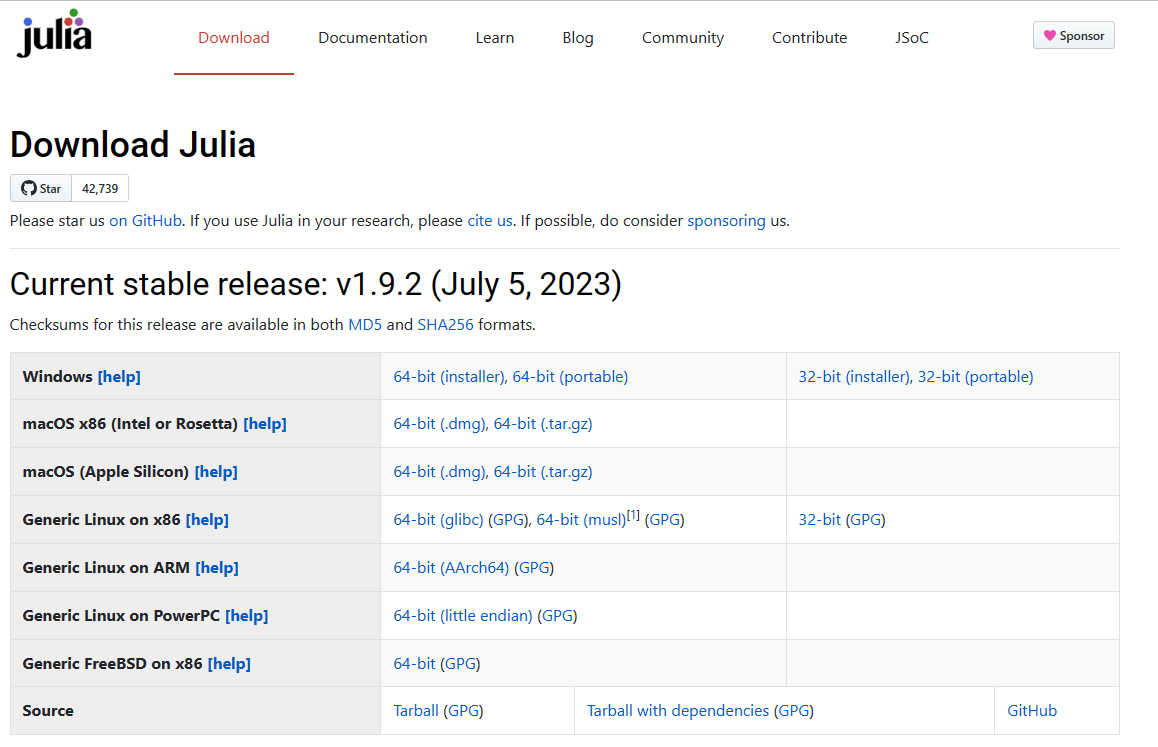1158x747 pixels.
Task: Click the 'Source' row label
Action: tap(48, 711)
